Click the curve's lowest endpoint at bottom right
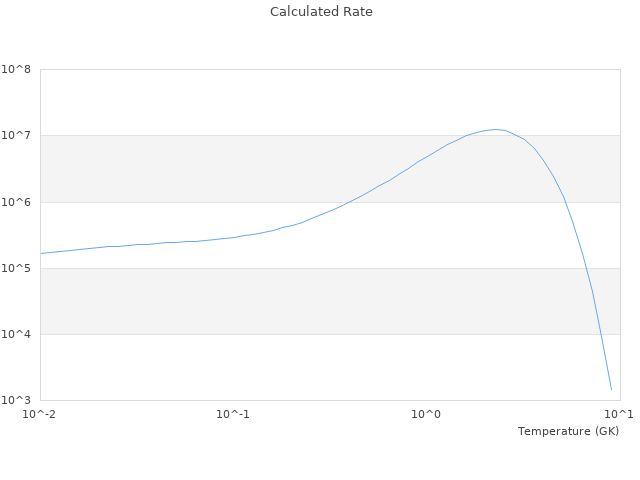 [x=611, y=390]
